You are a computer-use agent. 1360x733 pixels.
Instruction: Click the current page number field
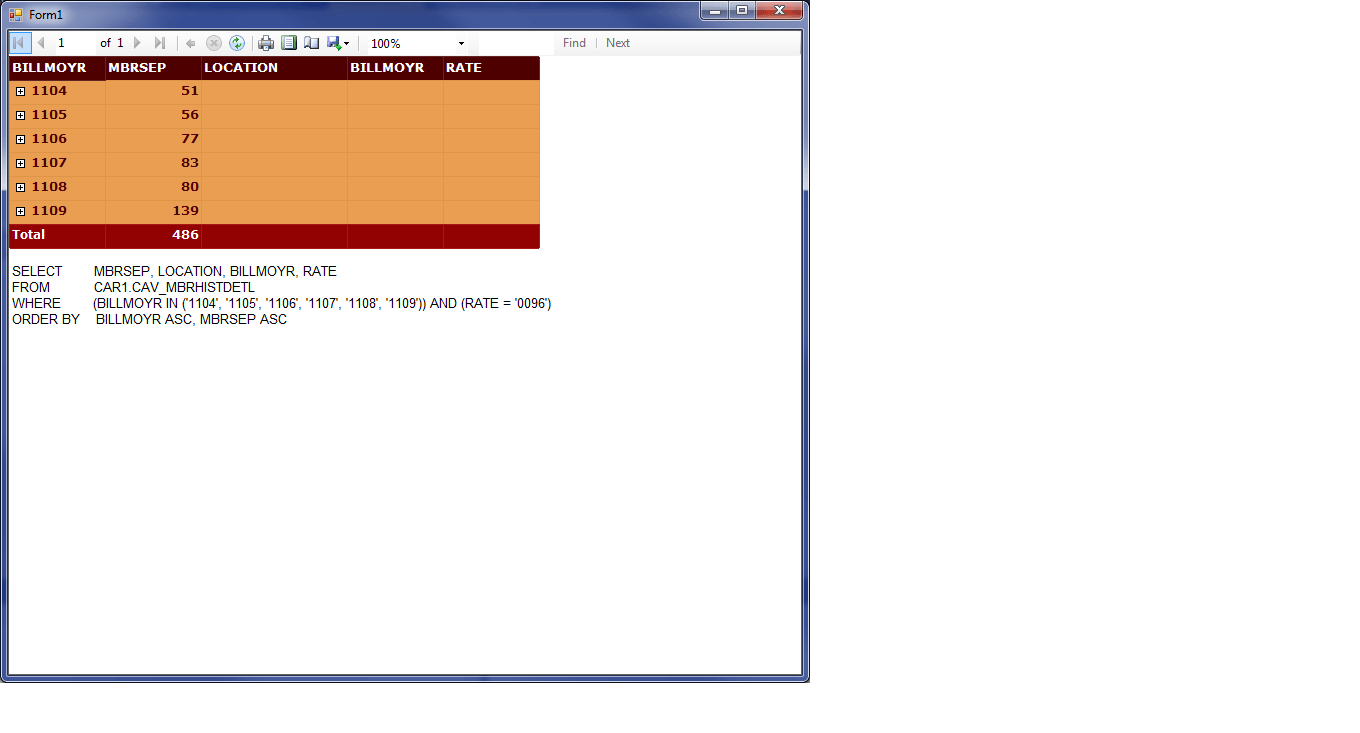pyautogui.click(x=75, y=43)
